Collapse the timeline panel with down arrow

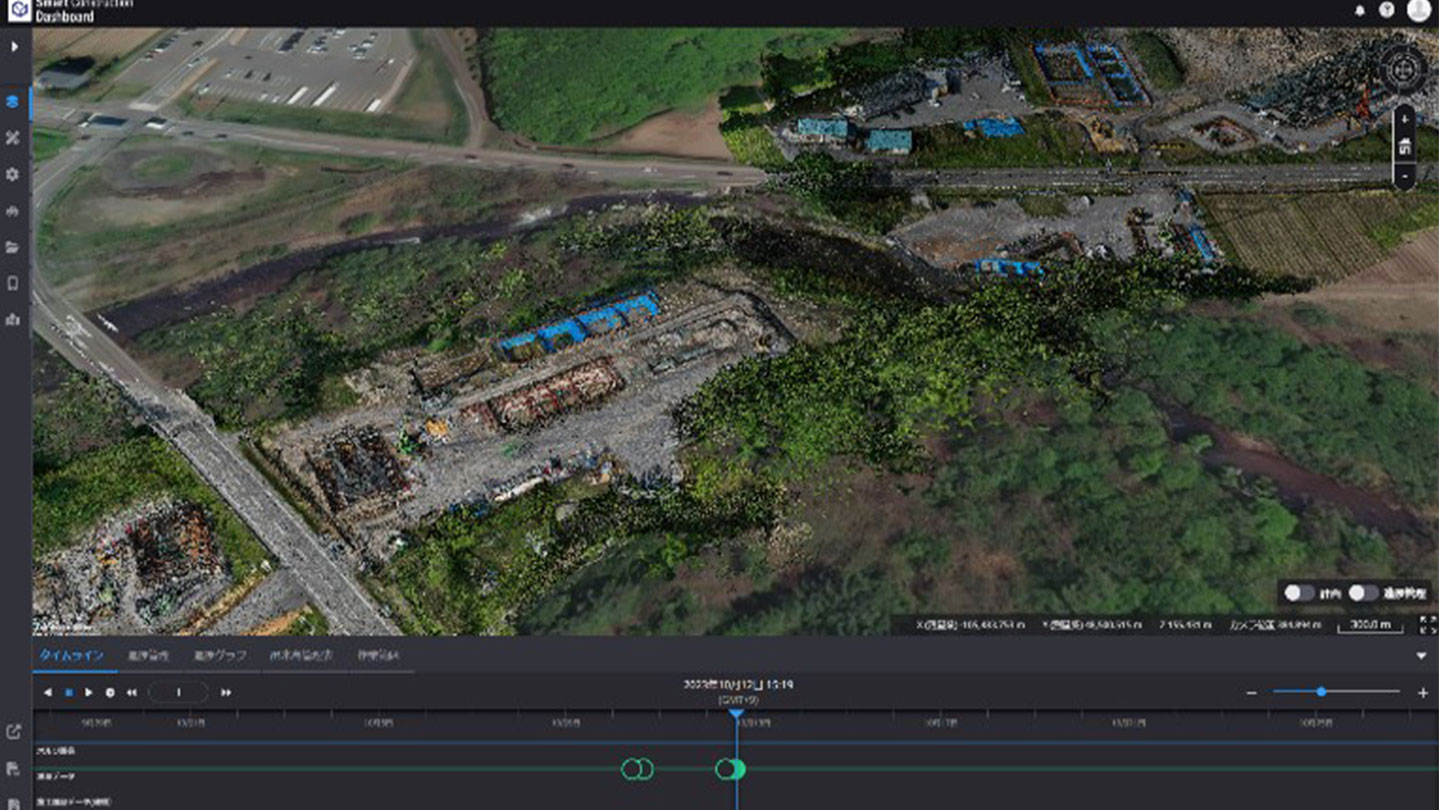tap(1421, 656)
